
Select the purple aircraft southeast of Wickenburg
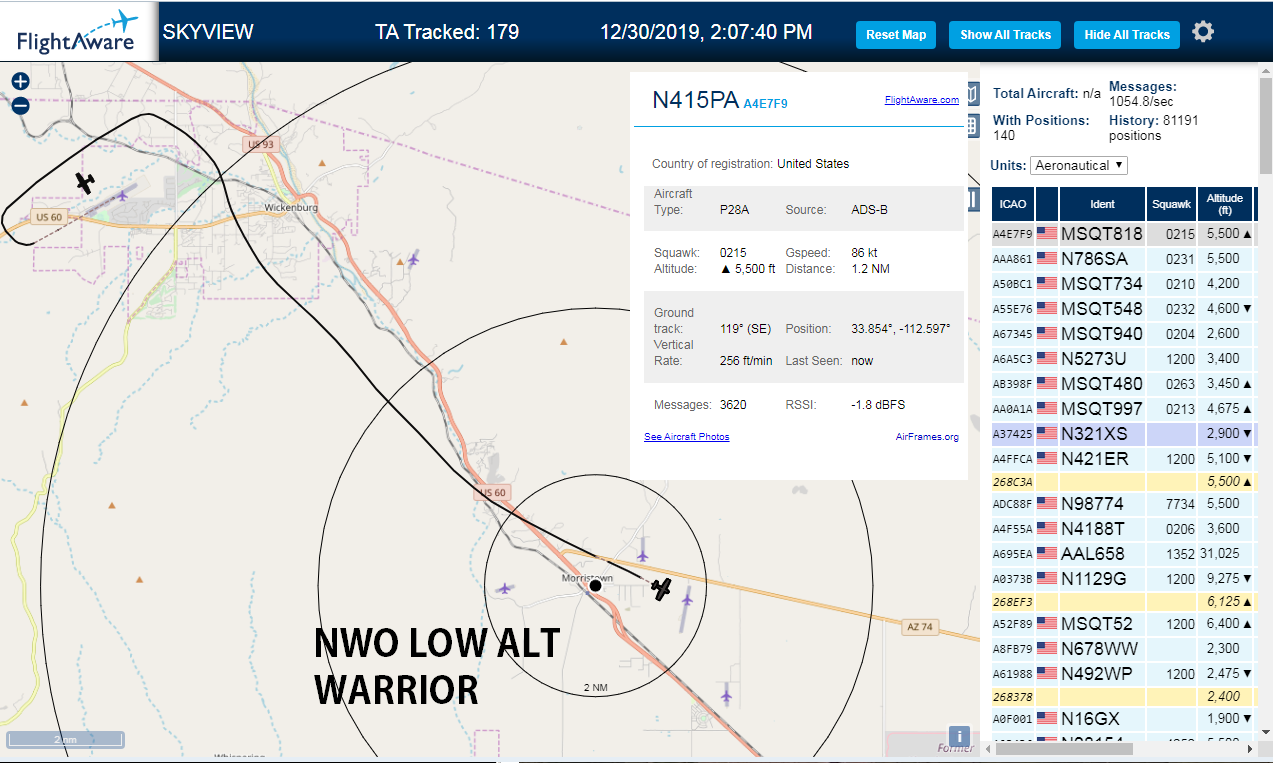point(413,260)
